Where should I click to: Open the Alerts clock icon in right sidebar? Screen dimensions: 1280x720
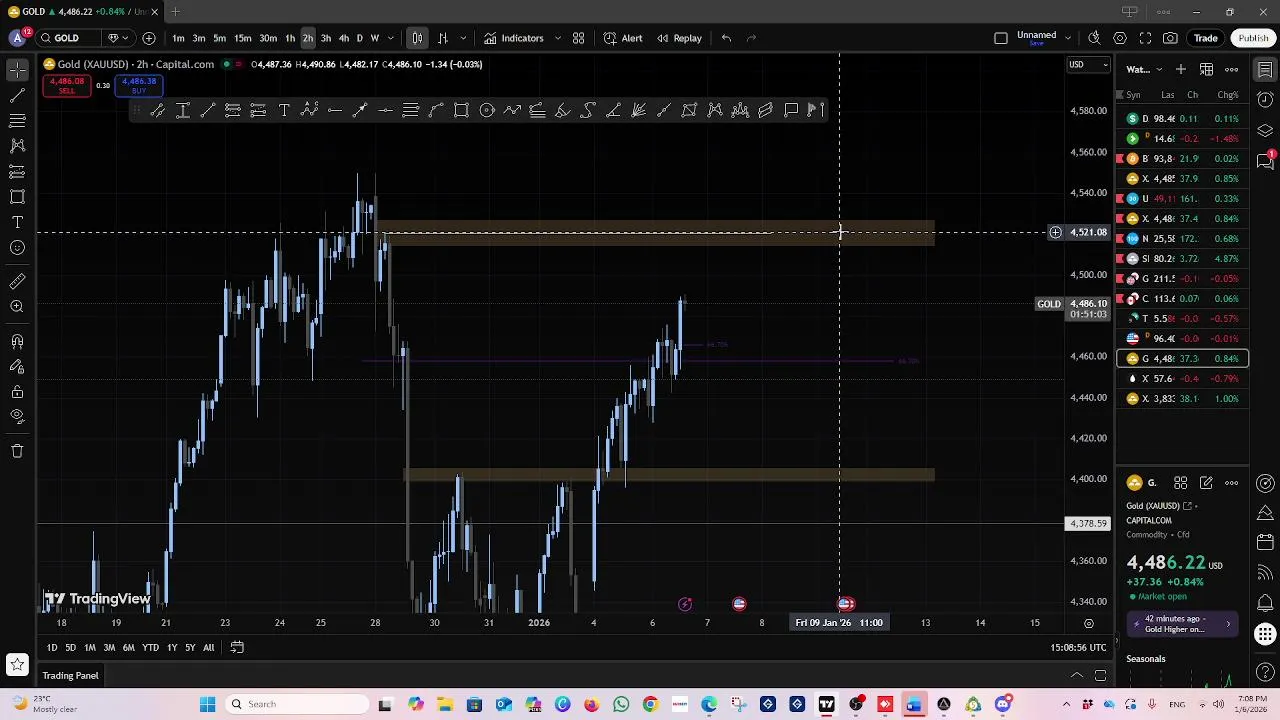click(1265, 100)
